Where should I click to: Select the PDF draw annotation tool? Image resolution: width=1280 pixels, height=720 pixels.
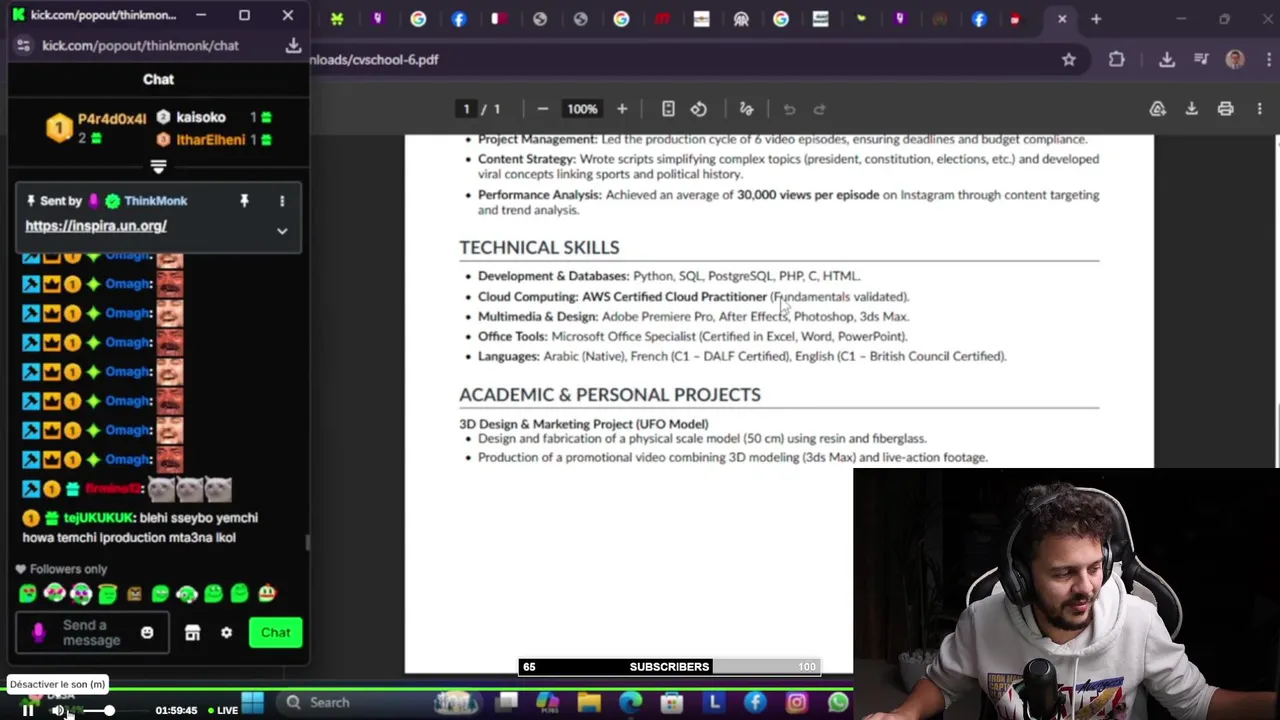point(746,109)
